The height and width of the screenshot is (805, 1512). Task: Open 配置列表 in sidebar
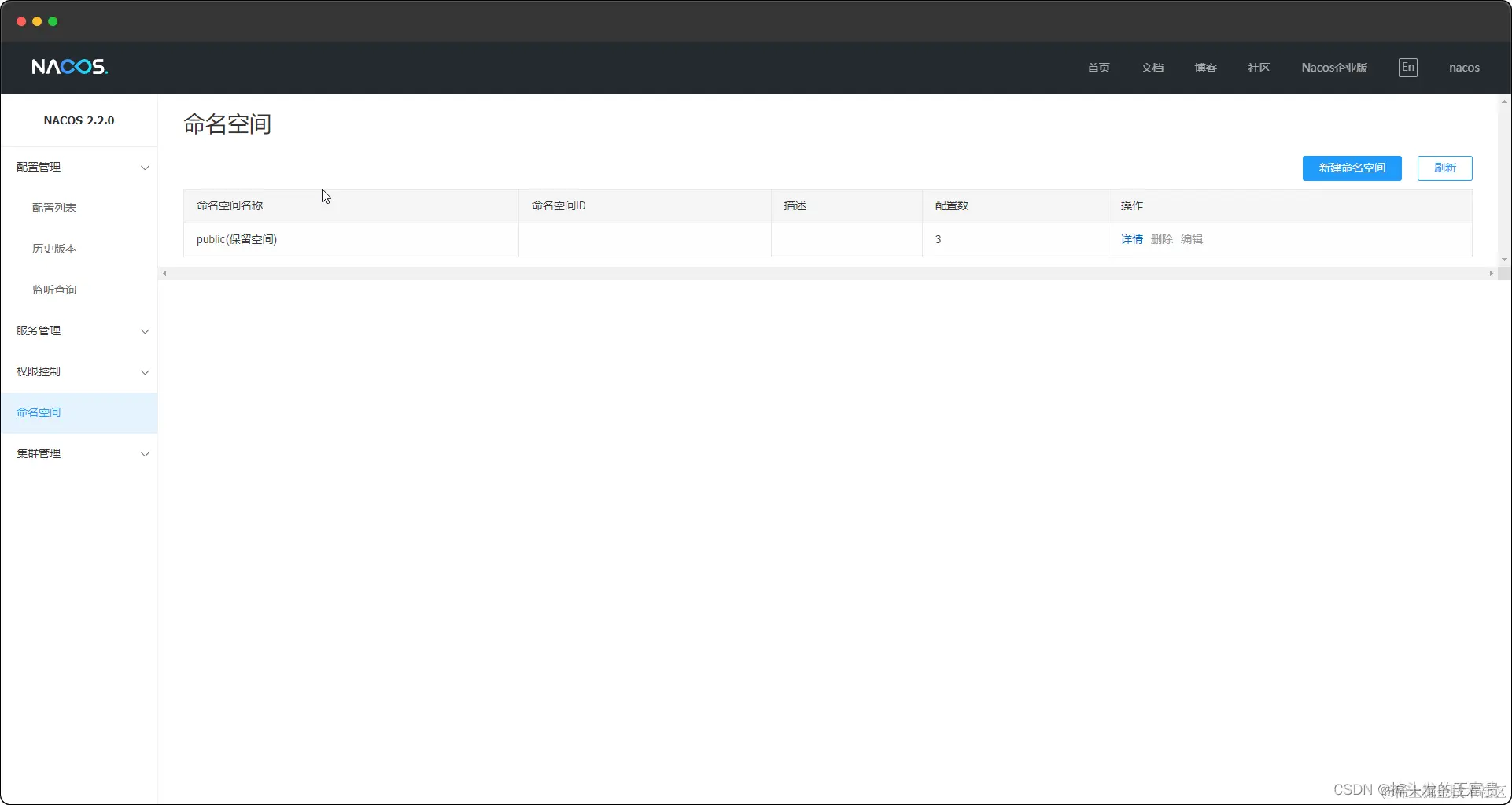(x=54, y=208)
